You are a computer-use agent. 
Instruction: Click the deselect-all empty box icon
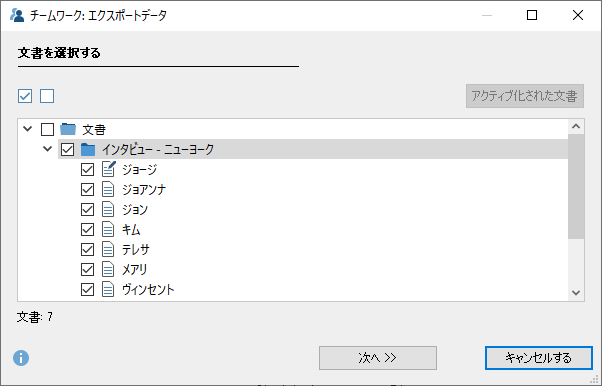[47, 96]
